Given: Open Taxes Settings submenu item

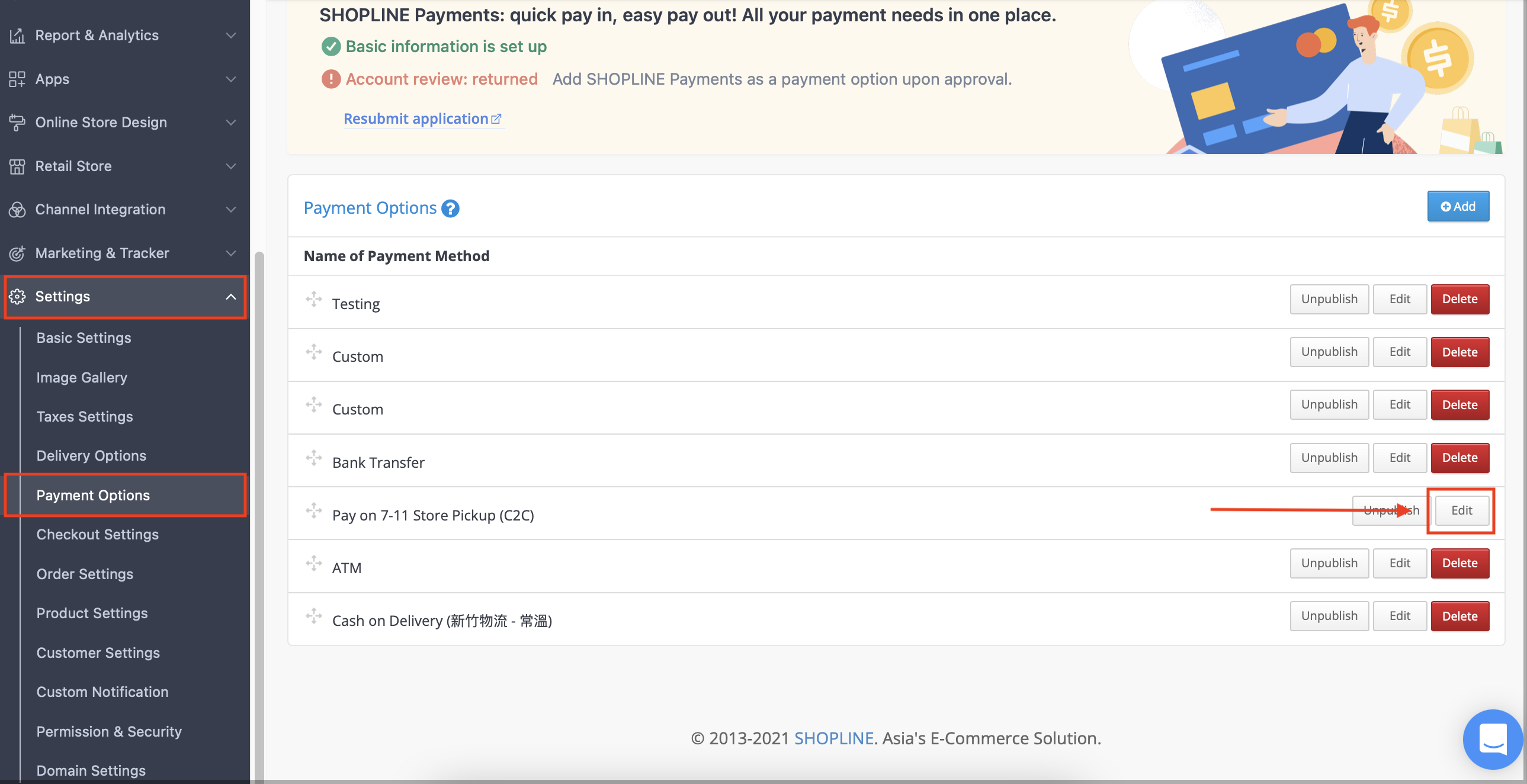Looking at the screenshot, I should click(85, 417).
